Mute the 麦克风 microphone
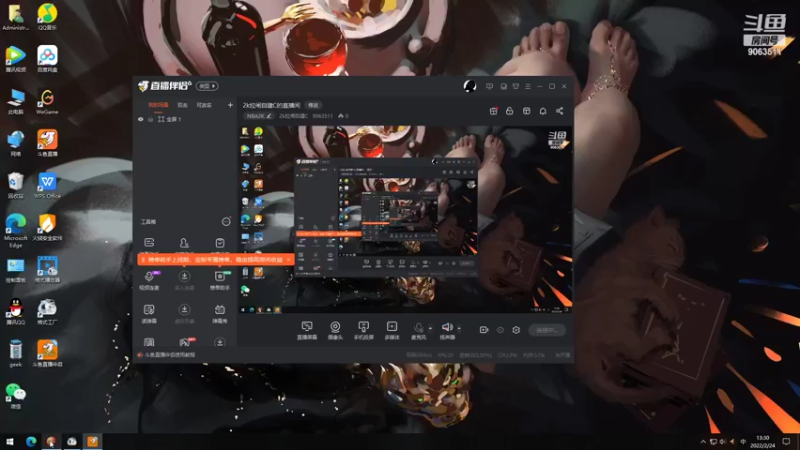Image resolution: width=800 pixels, height=450 pixels. pos(418,330)
